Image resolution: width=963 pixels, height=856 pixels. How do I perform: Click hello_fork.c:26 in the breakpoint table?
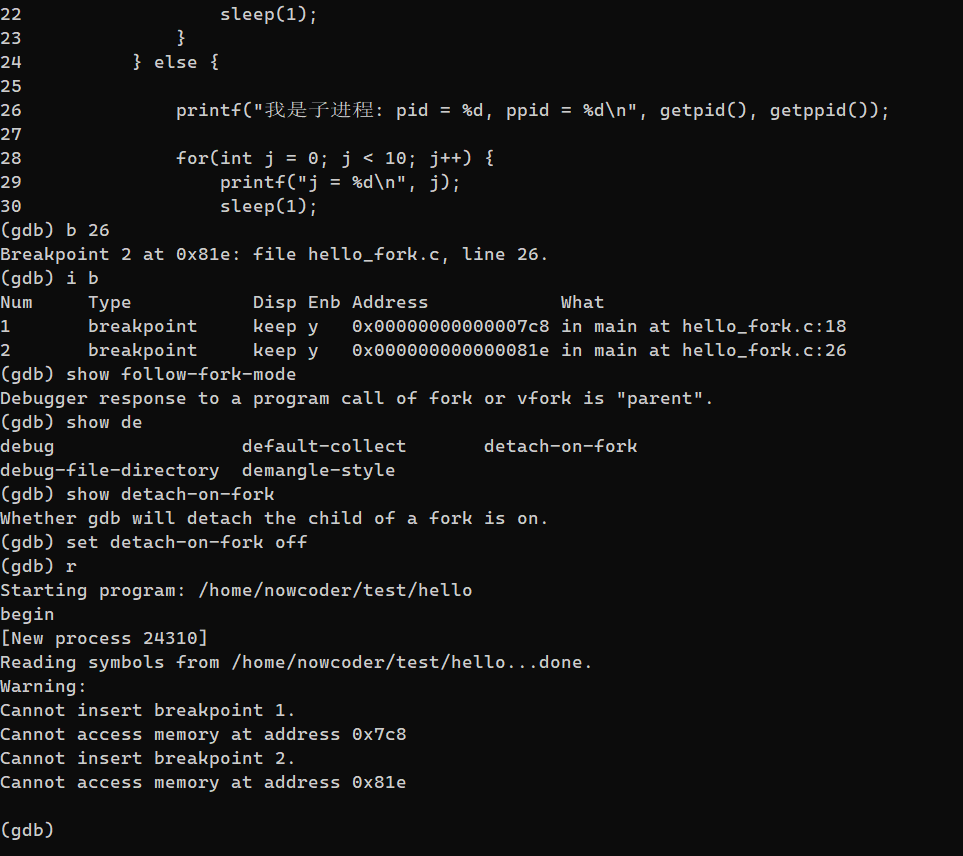764,351
